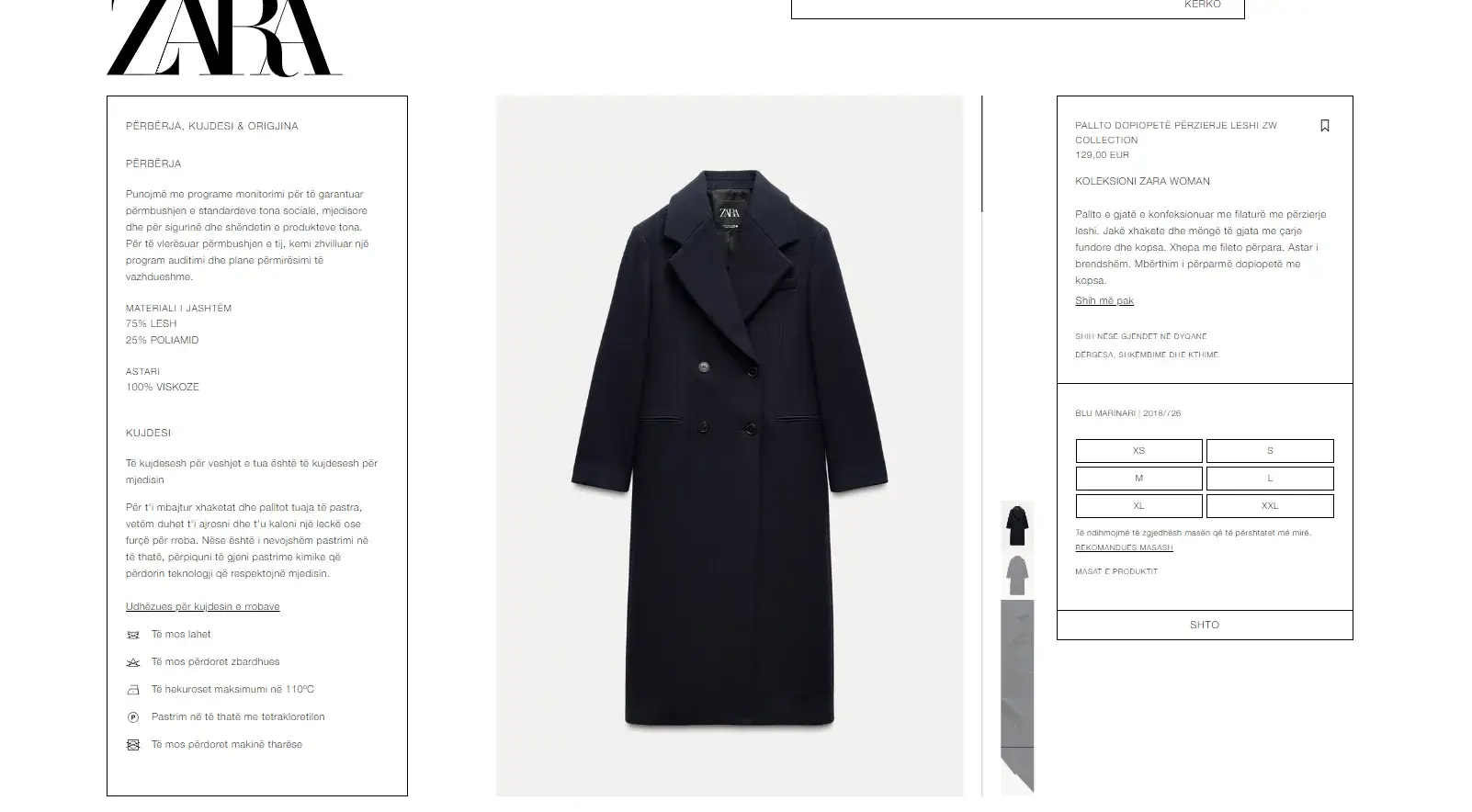Add coat to cart with SHTO
Image resolution: width=1472 pixels, height=812 pixels.
(x=1205, y=625)
